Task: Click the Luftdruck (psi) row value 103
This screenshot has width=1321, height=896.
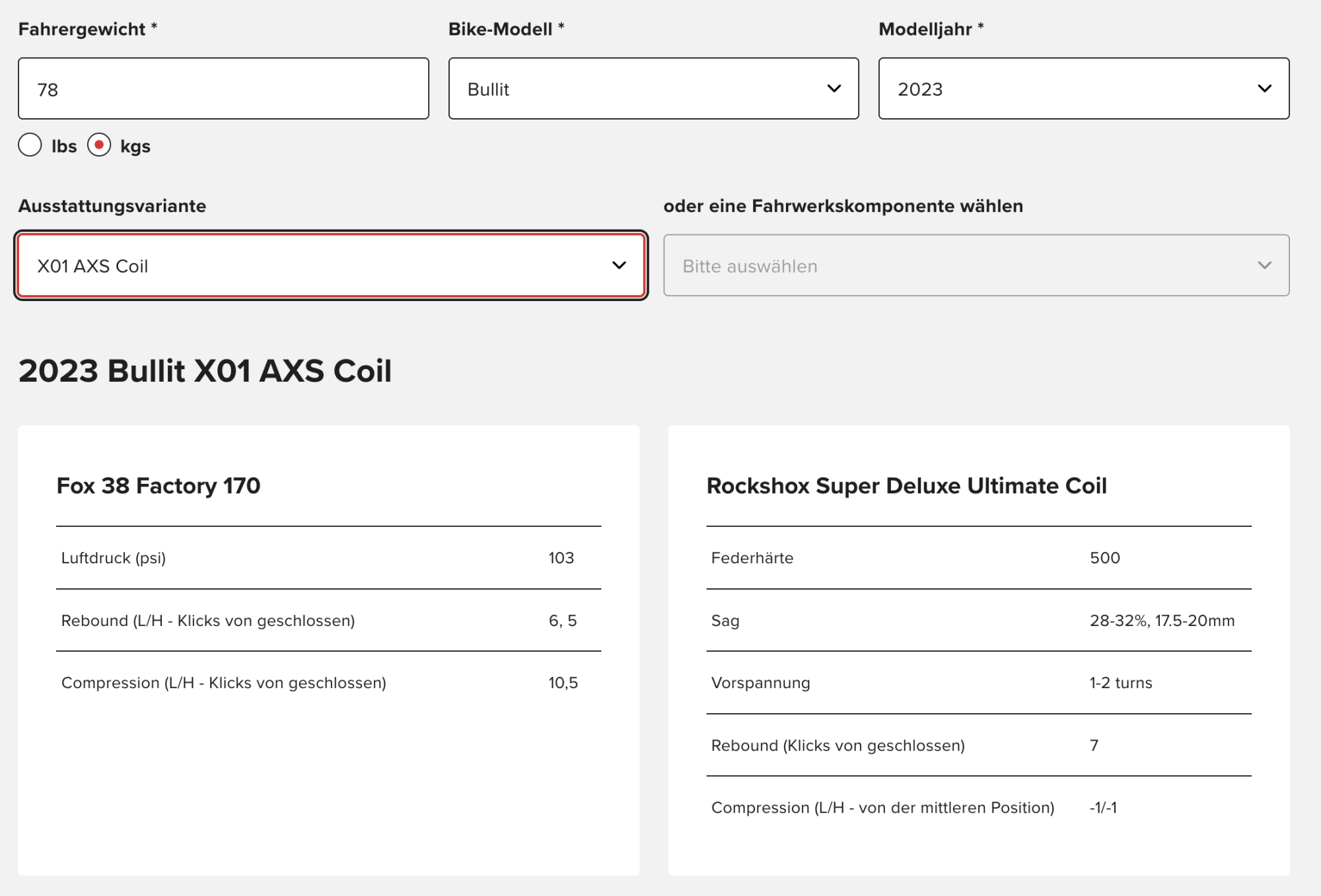Action: tap(561, 558)
